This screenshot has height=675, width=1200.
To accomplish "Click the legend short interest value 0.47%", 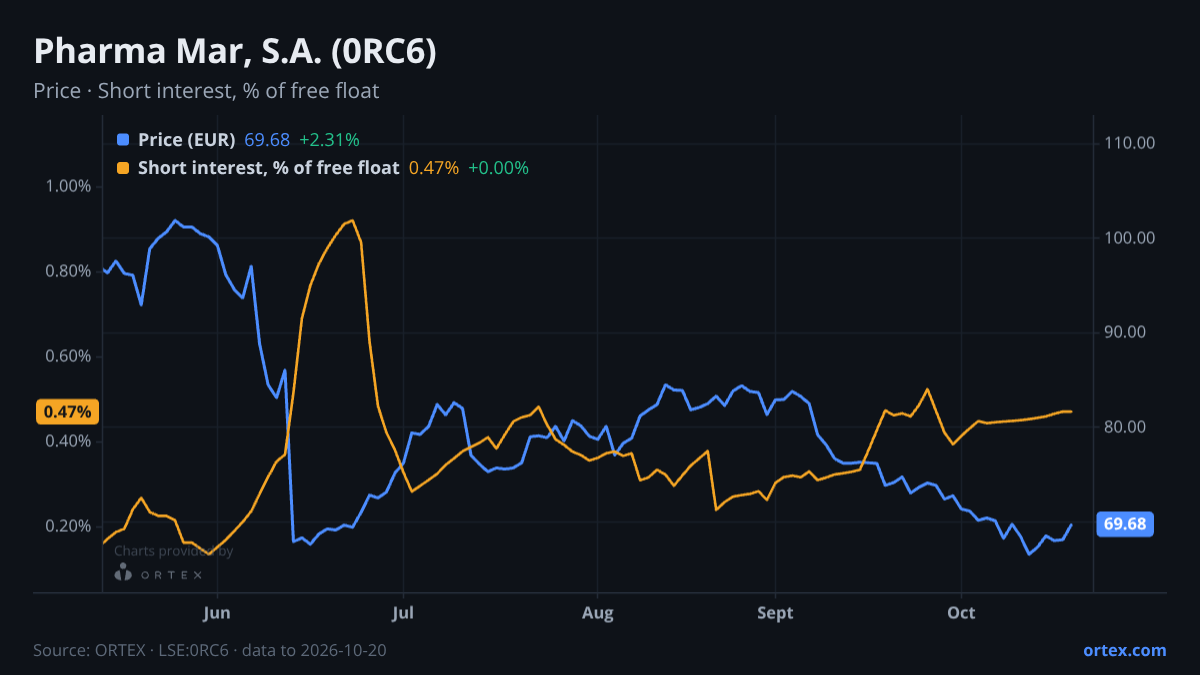I will coord(434,168).
